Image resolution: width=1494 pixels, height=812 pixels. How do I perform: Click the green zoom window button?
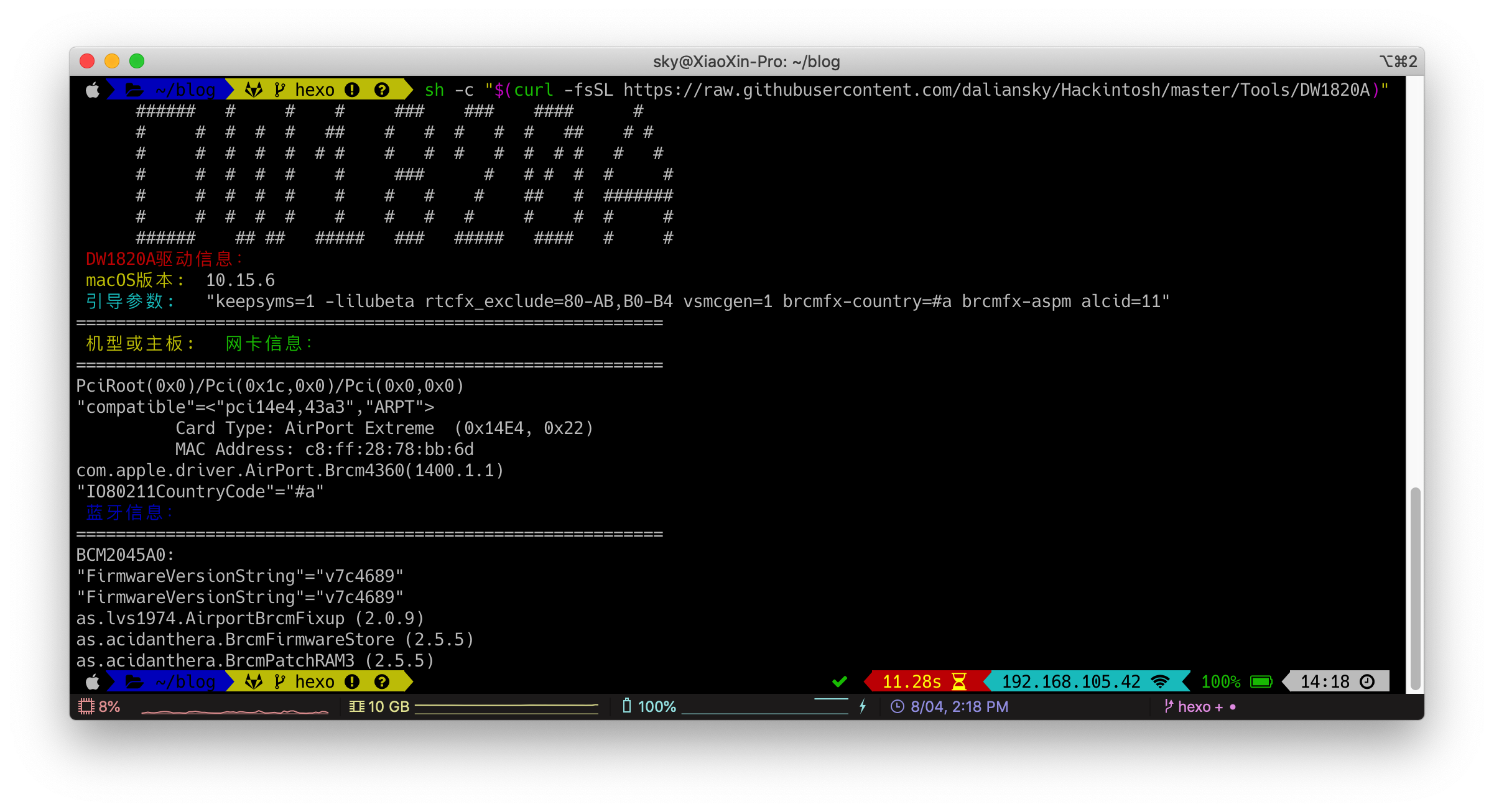137,61
